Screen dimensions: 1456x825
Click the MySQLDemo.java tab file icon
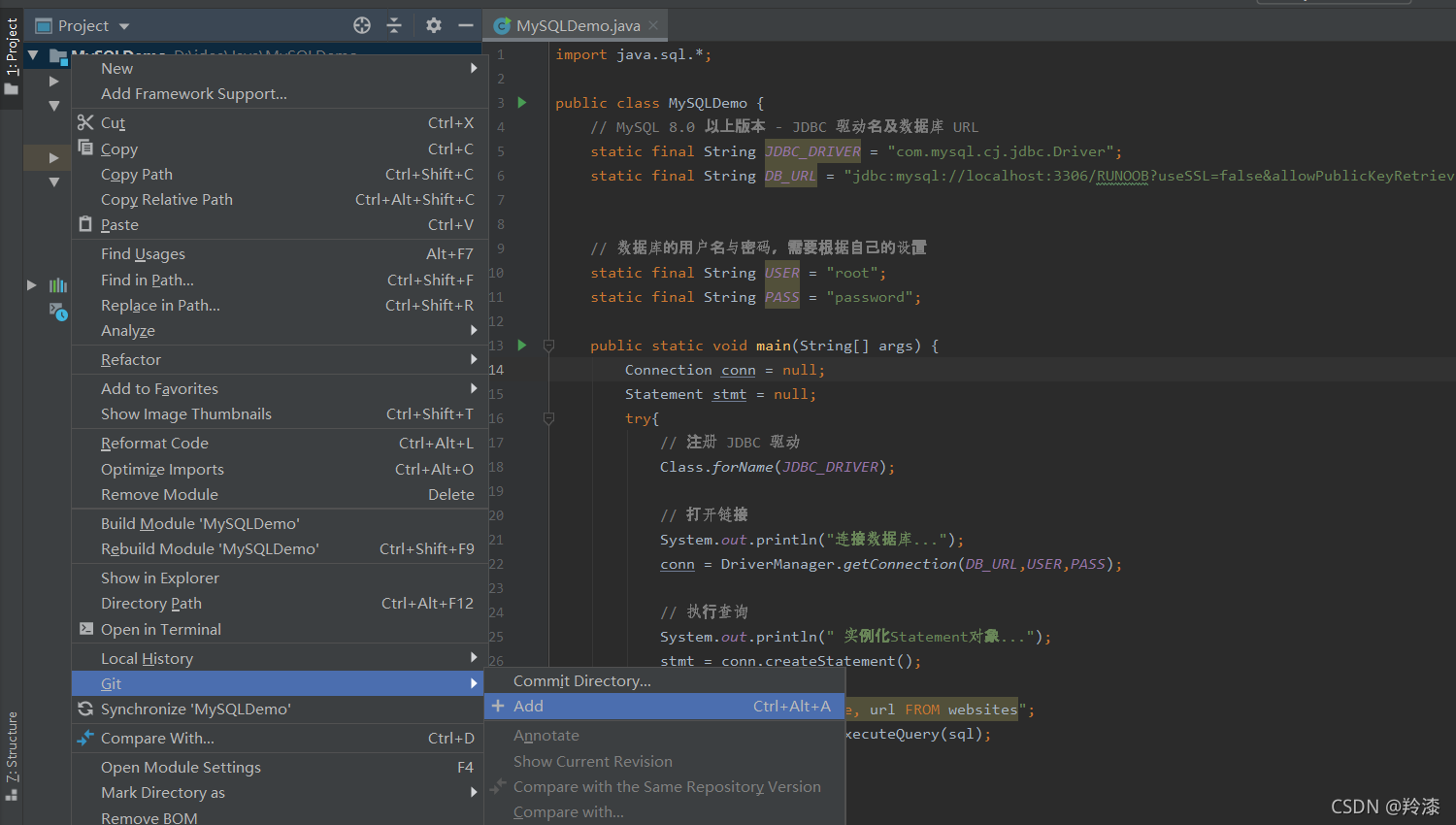tap(502, 26)
